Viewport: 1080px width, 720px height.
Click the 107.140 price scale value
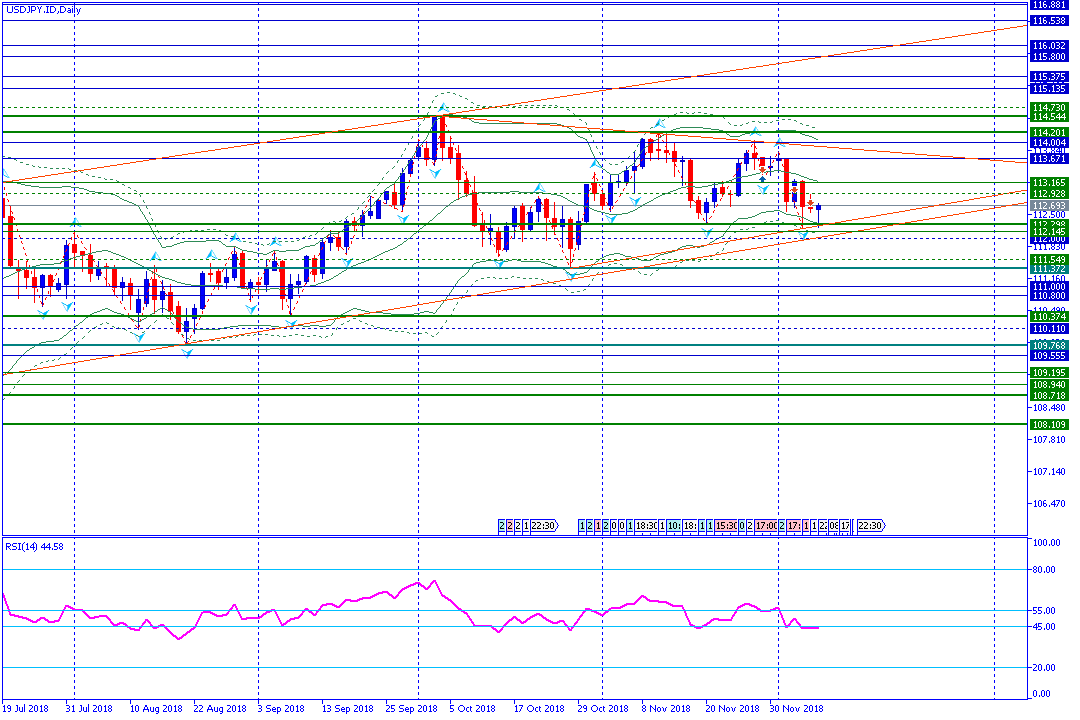click(1048, 471)
